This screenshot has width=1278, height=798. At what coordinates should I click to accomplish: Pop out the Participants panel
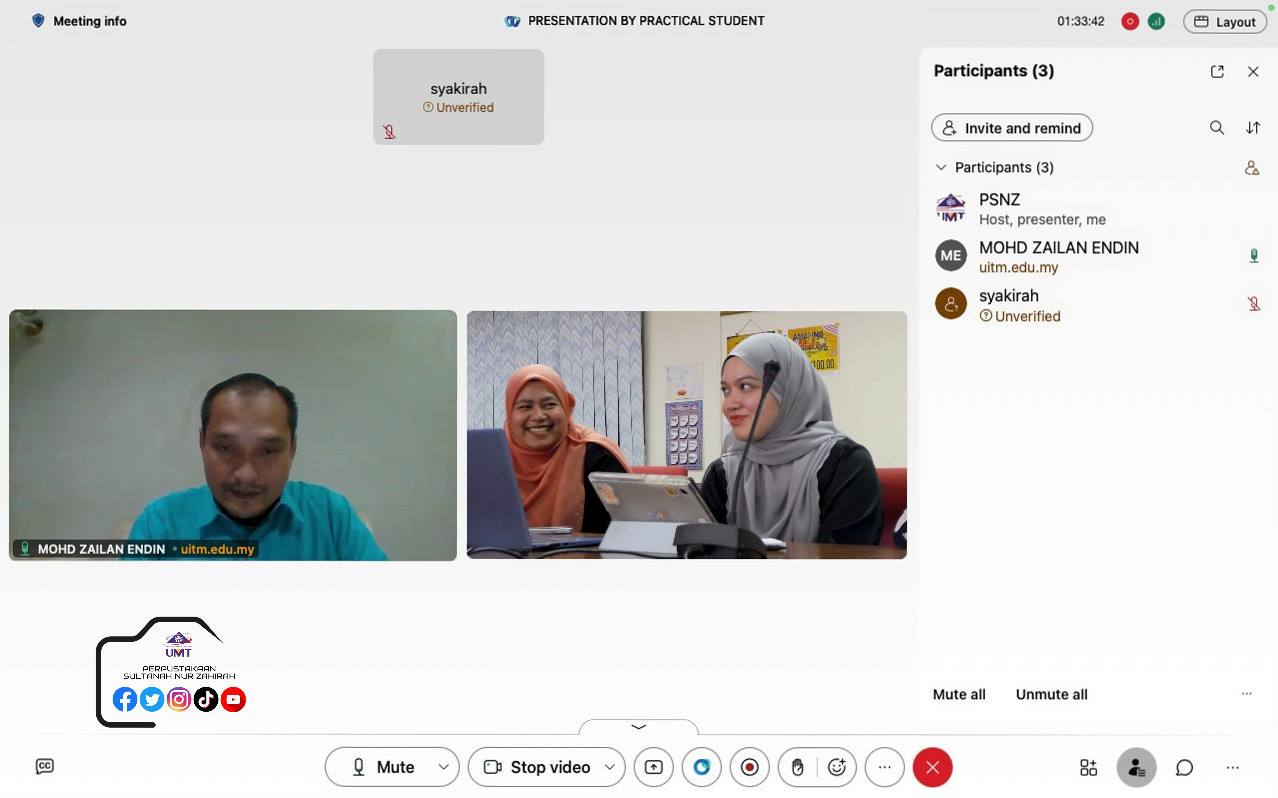1217,71
